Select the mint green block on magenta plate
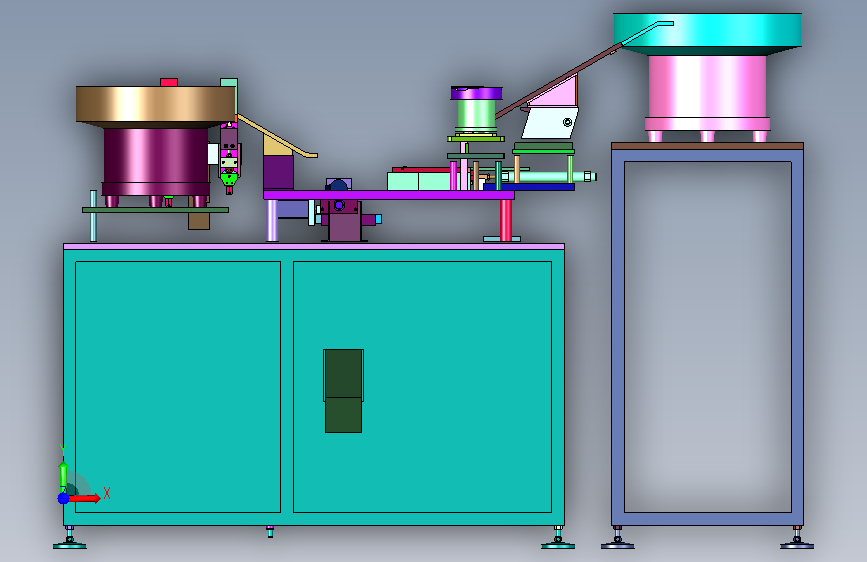This screenshot has height=562, width=867. tap(419, 181)
